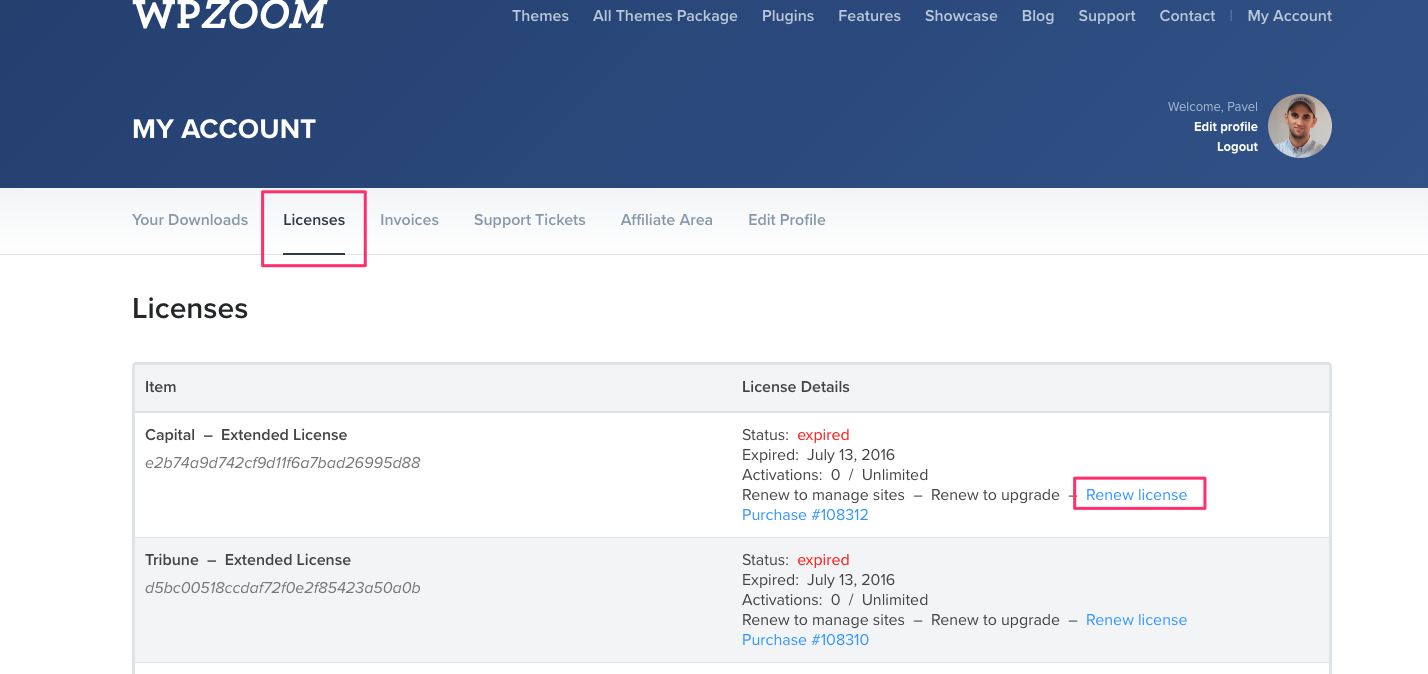1428x674 pixels.
Task: Go to the Plugins page
Action: [x=788, y=16]
